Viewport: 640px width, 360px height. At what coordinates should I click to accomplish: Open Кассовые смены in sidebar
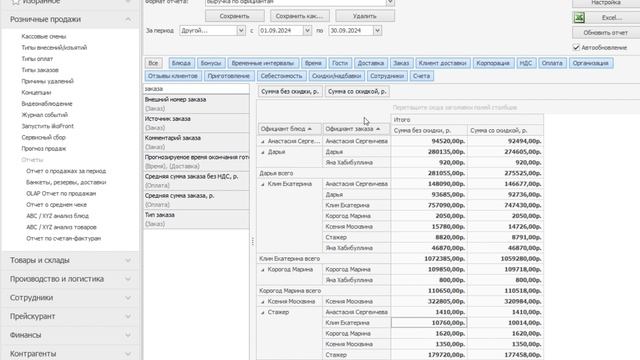pos(44,36)
